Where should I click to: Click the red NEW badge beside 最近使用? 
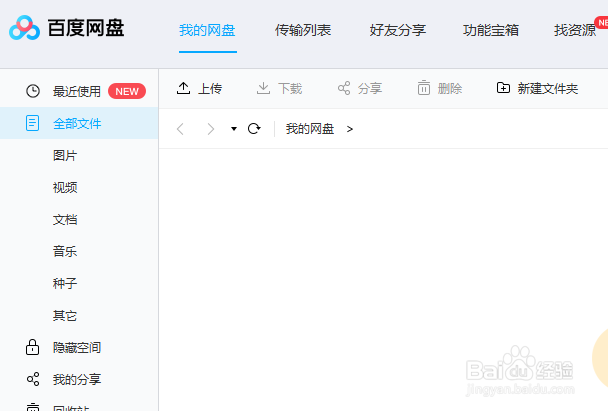point(127,91)
